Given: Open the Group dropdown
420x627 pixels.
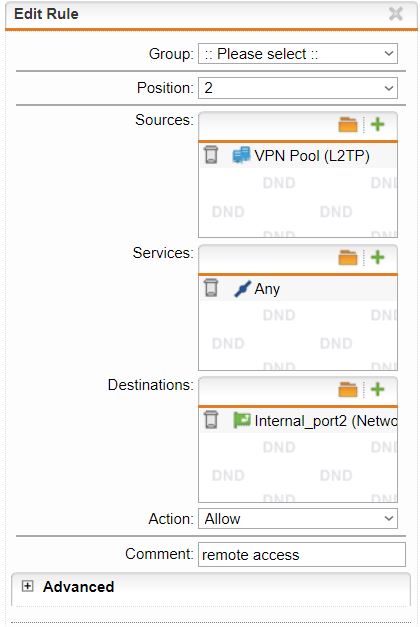Looking at the screenshot, I should [x=298, y=54].
